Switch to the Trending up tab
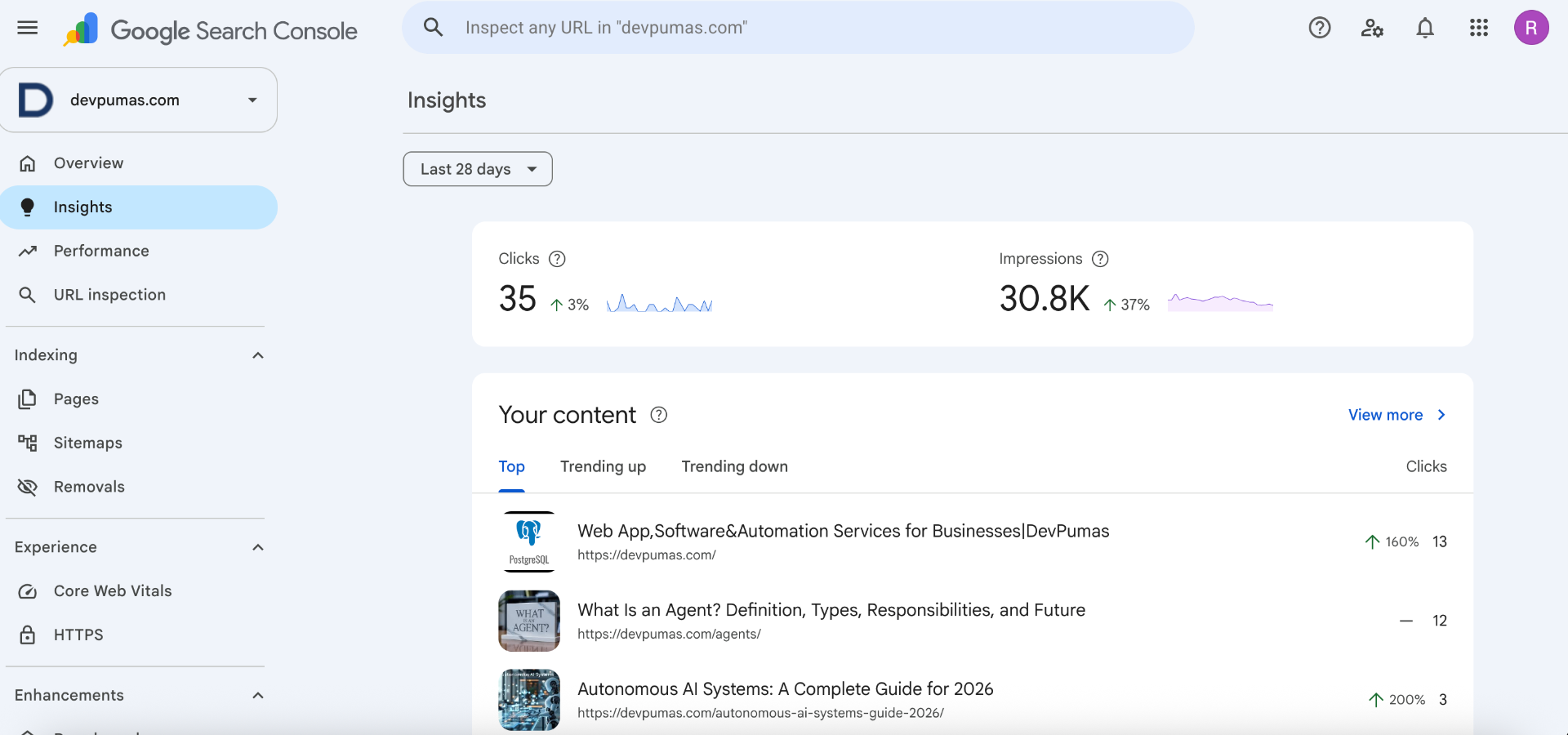Screen dimensions: 1568x735 pyautogui.click(x=603, y=466)
